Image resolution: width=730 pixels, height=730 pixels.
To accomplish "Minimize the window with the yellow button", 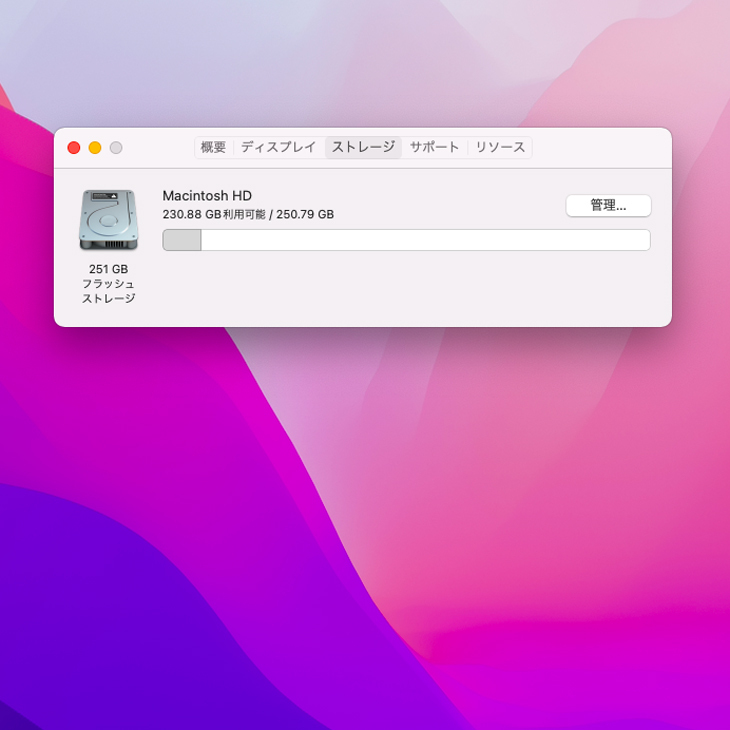I will point(95,148).
